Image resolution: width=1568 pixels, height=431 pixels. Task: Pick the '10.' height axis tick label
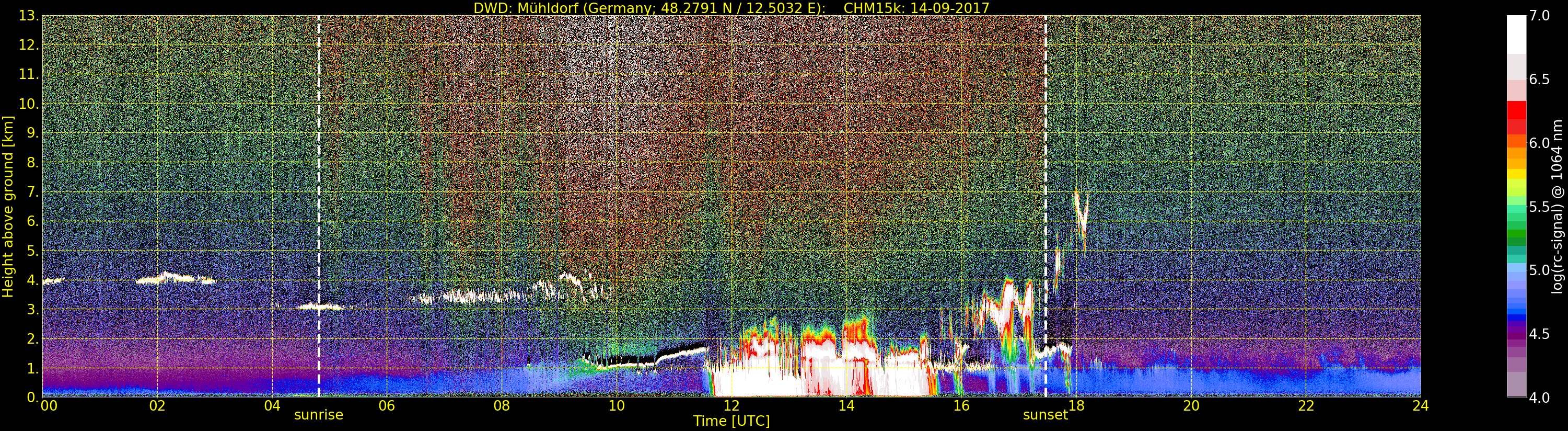(29, 104)
